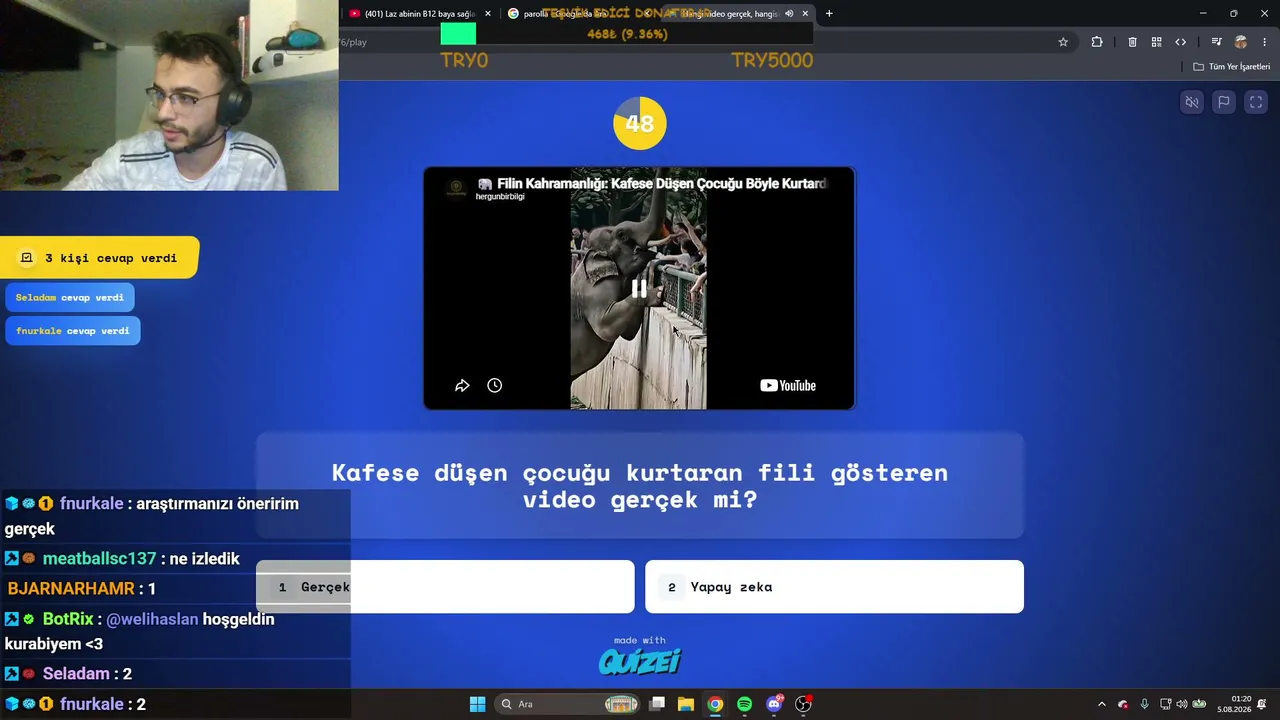Open File Explorer from the taskbar
The image size is (1280, 720).
tap(686, 704)
